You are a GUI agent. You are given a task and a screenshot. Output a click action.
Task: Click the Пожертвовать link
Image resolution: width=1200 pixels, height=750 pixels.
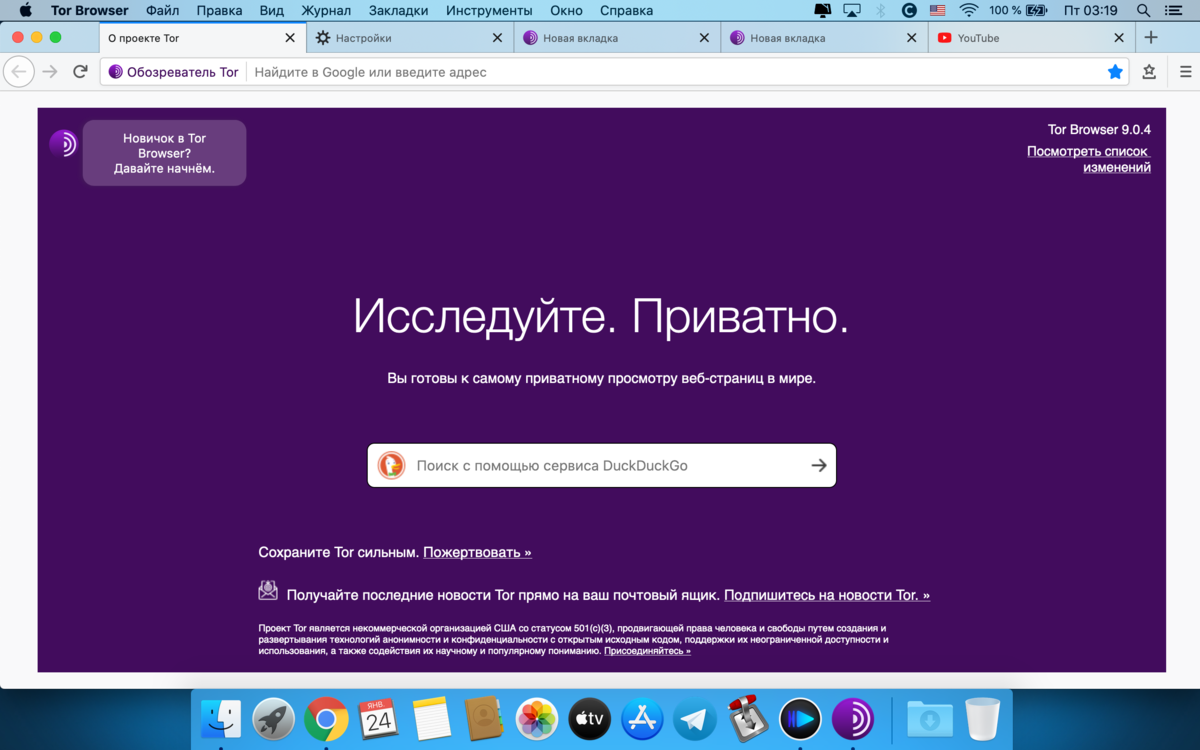coord(477,552)
